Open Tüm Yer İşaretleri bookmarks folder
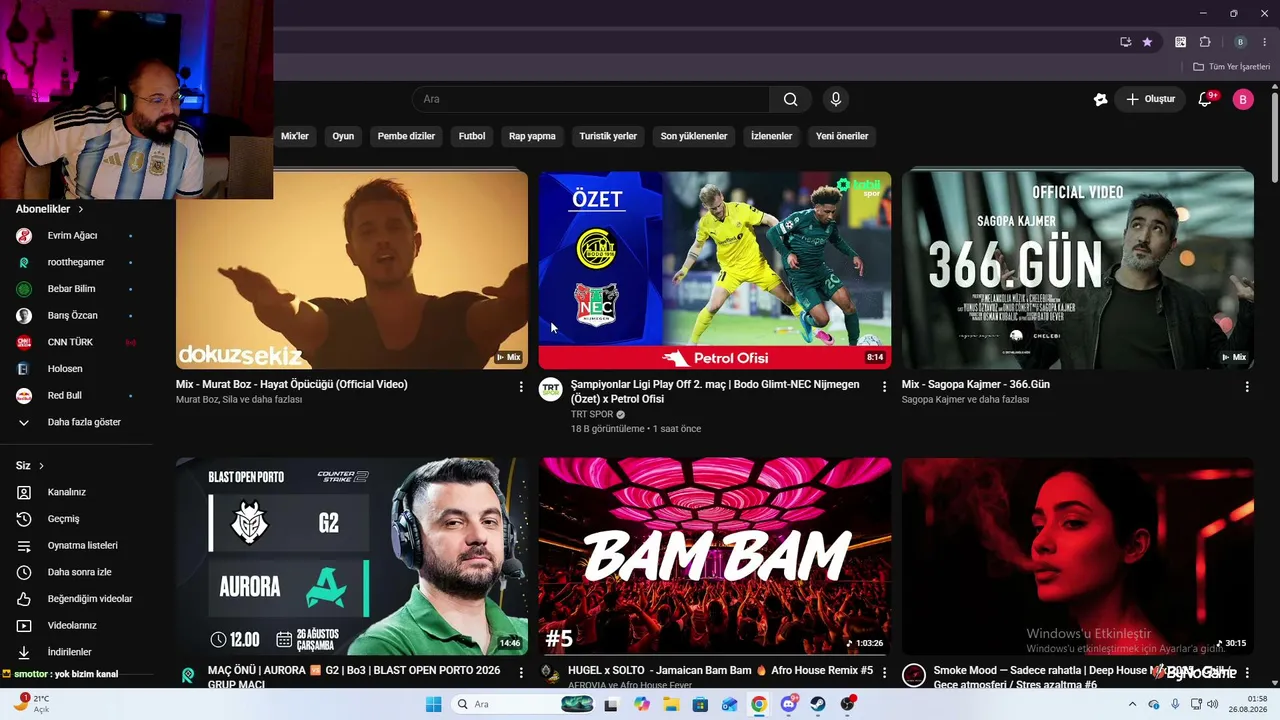This screenshot has width=1280, height=720. (x=1231, y=67)
